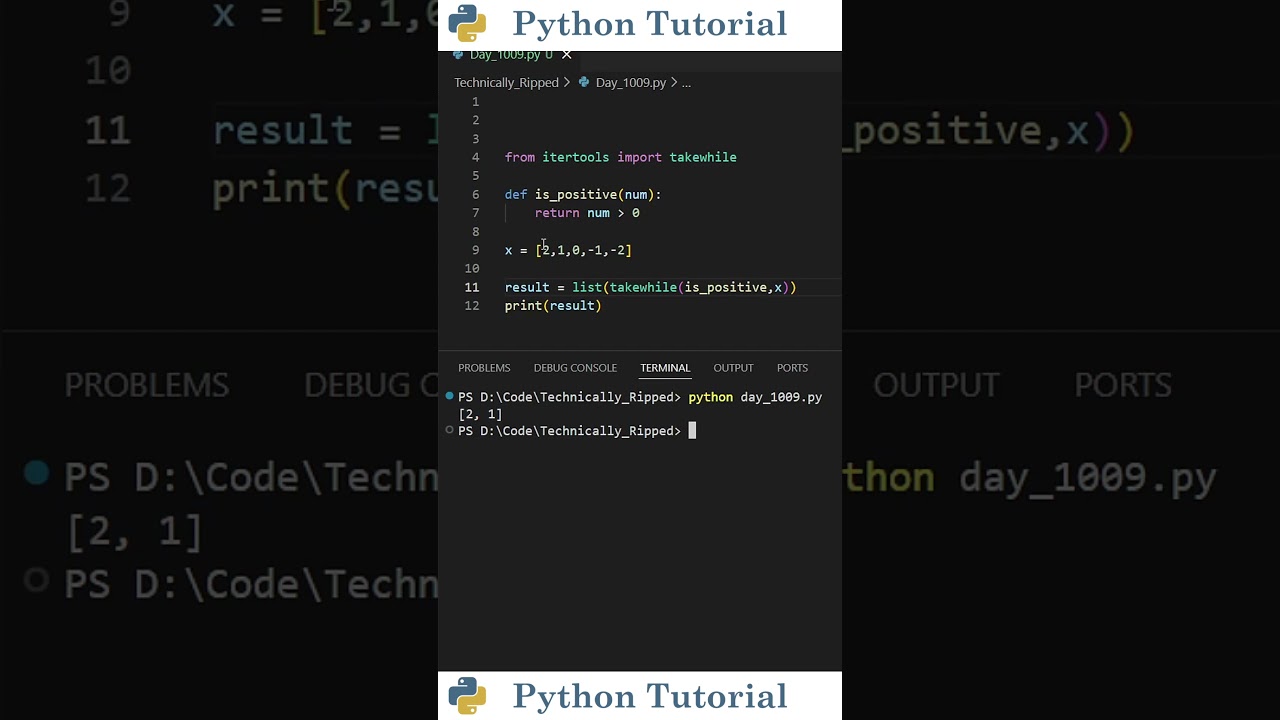The image size is (1280, 720).
Task: Click the blue command marker dot in the terminal
Action: pos(450,397)
